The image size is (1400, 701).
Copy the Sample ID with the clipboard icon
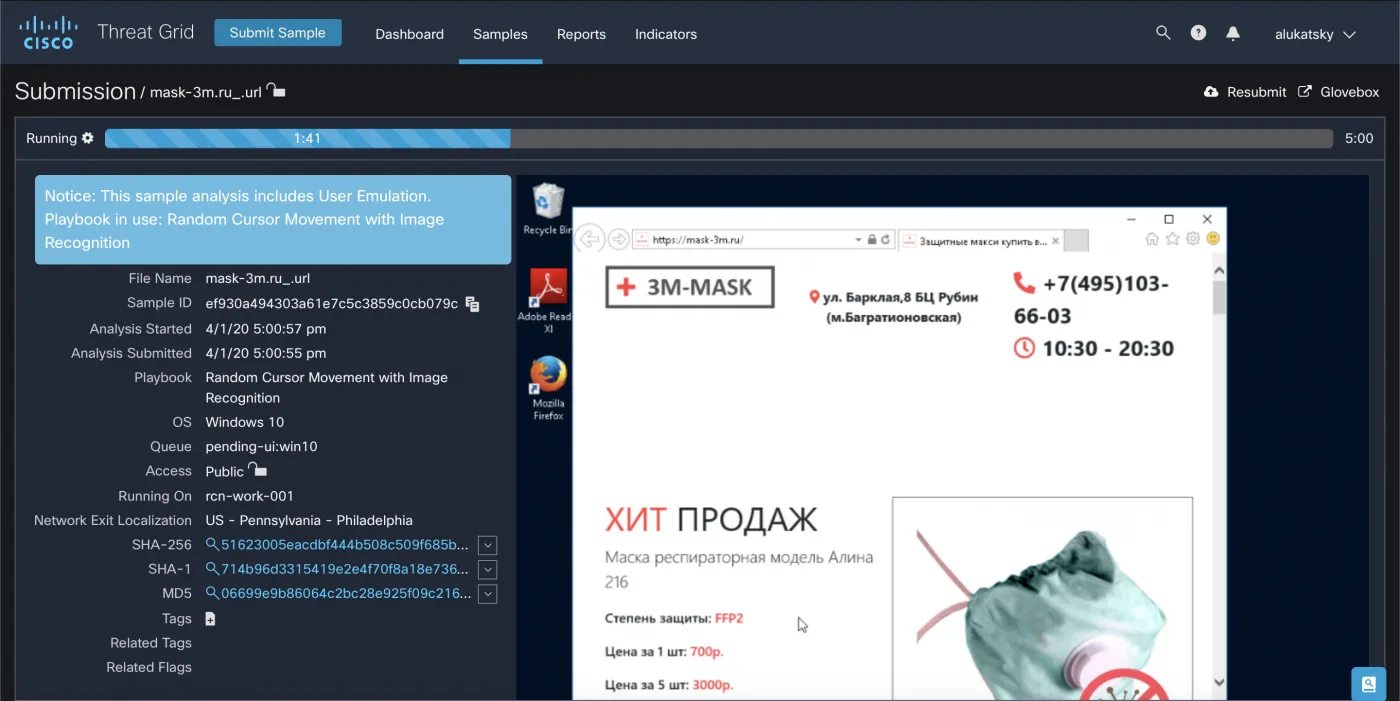[x=473, y=304]
